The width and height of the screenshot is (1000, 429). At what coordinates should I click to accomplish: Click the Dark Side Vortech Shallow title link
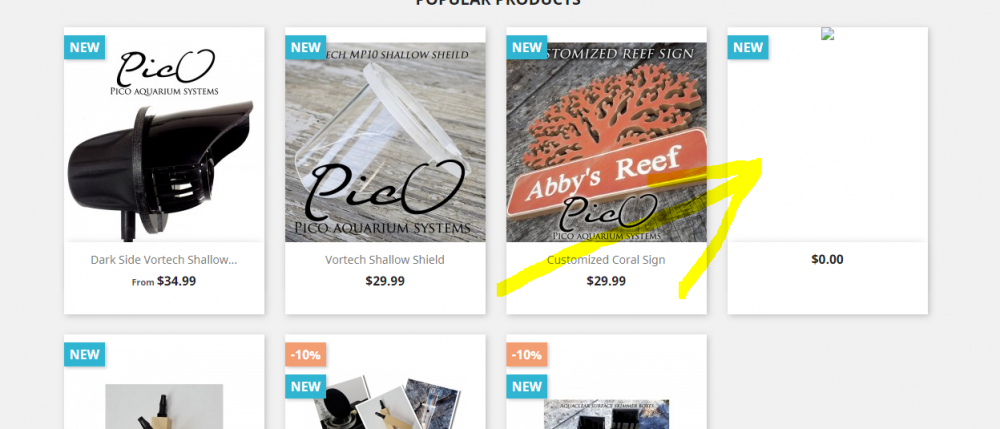[164, 260]
